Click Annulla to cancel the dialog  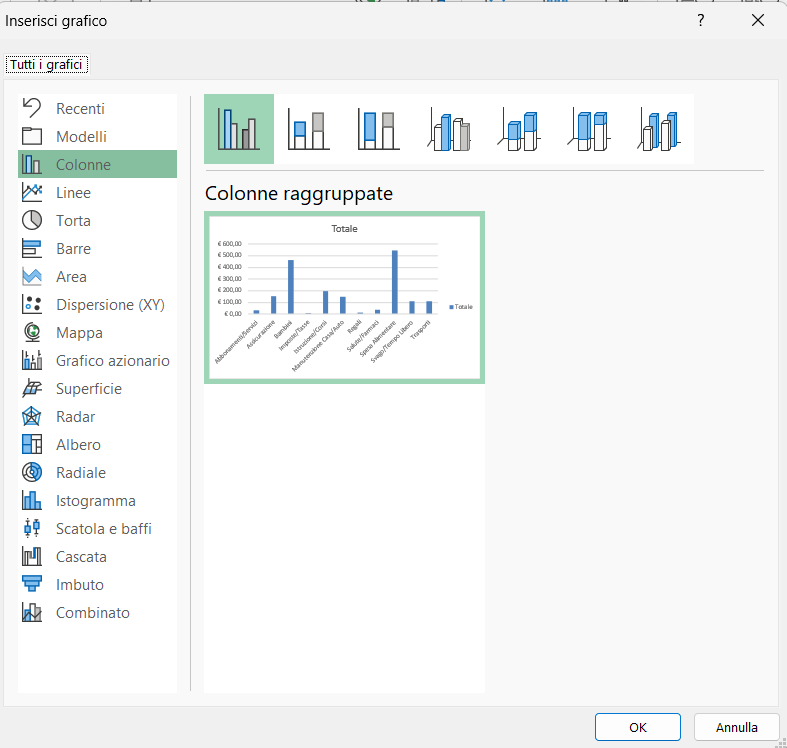pos(736,727)
